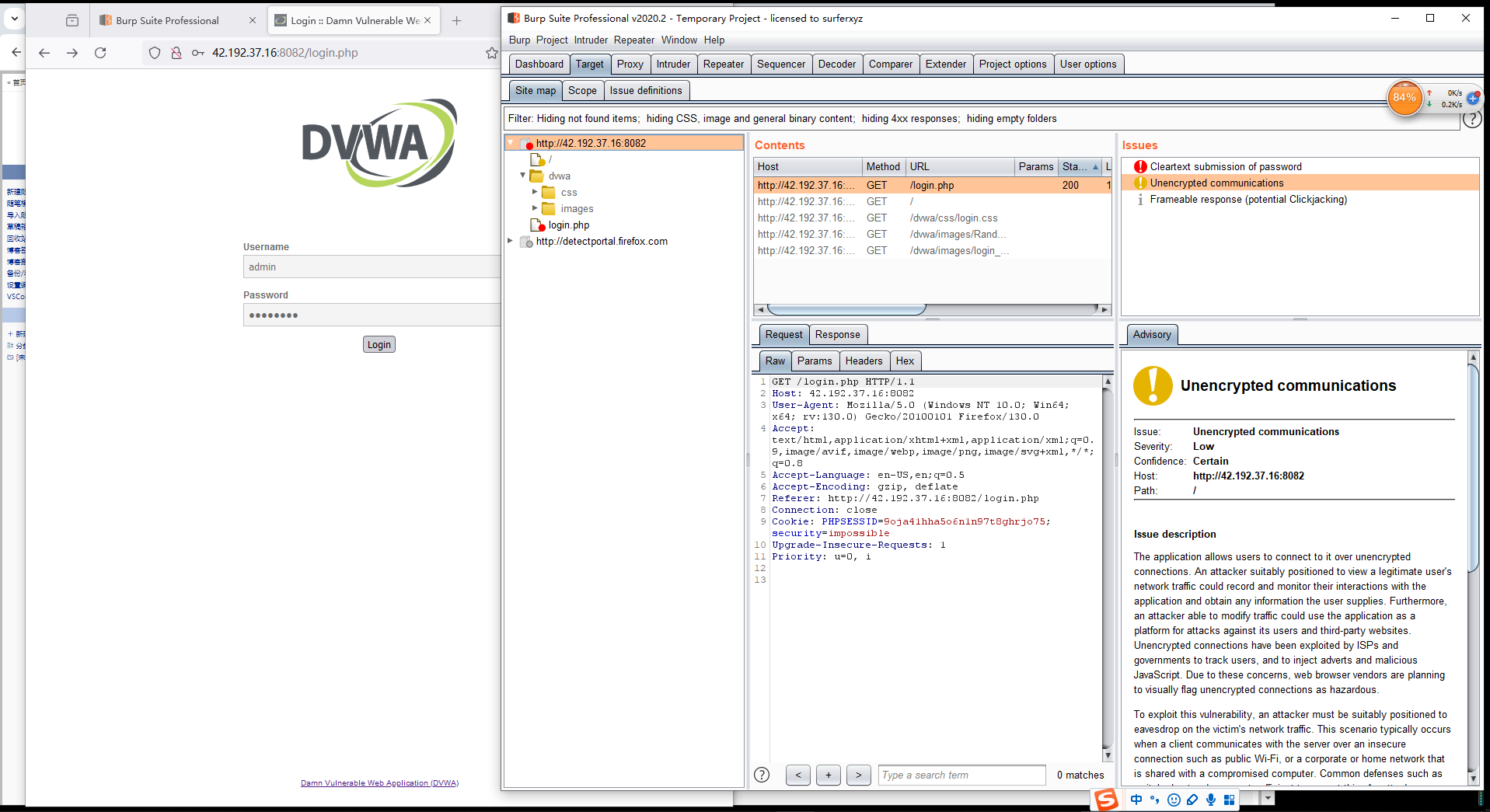
Task: Go to previous search match
Action: coord(798,775)
